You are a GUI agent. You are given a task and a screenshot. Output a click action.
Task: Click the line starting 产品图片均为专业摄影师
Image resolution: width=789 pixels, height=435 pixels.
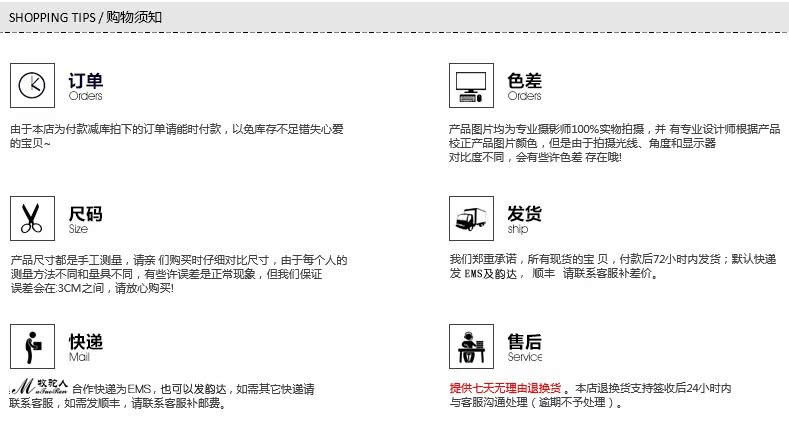(x=614, y=129)
